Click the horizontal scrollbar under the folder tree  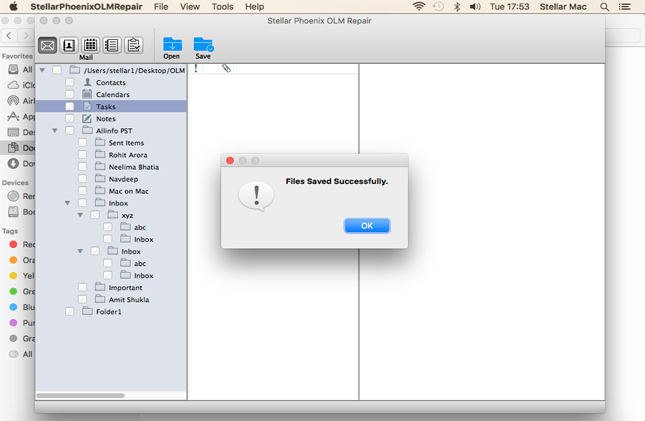point(80,396)
